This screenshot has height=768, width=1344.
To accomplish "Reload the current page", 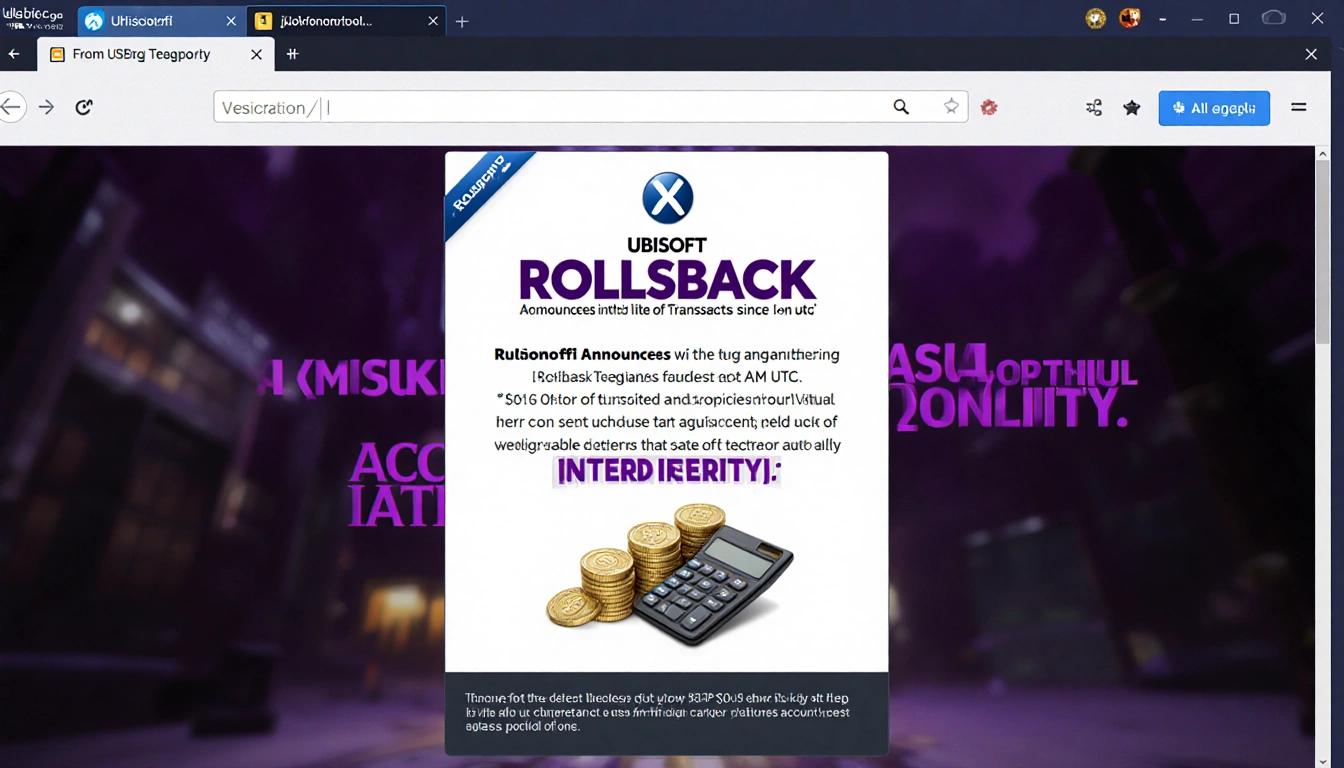I will pos(84,107).
